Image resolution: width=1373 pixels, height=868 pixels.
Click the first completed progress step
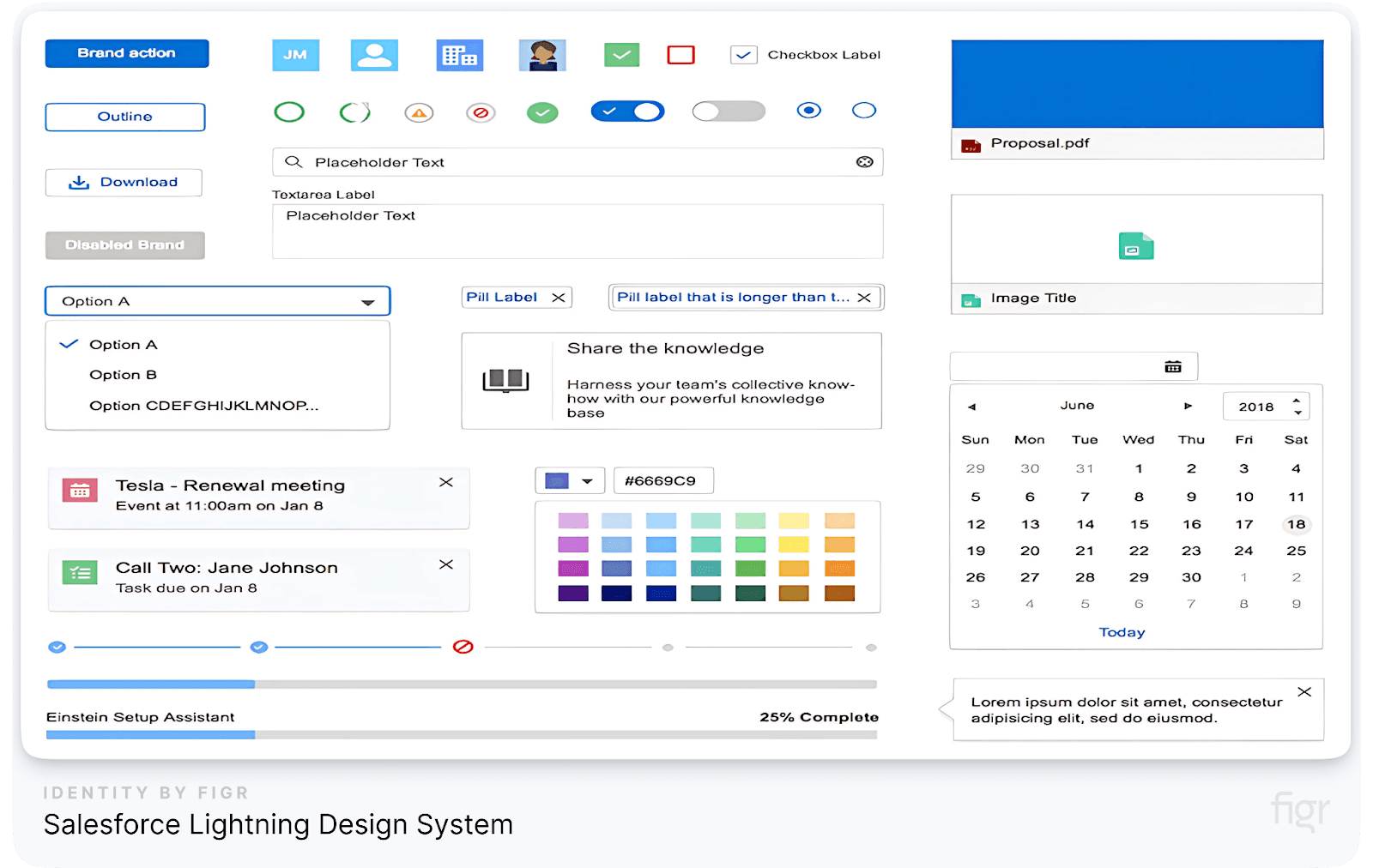pyautogui.click(x=57, y=647)
